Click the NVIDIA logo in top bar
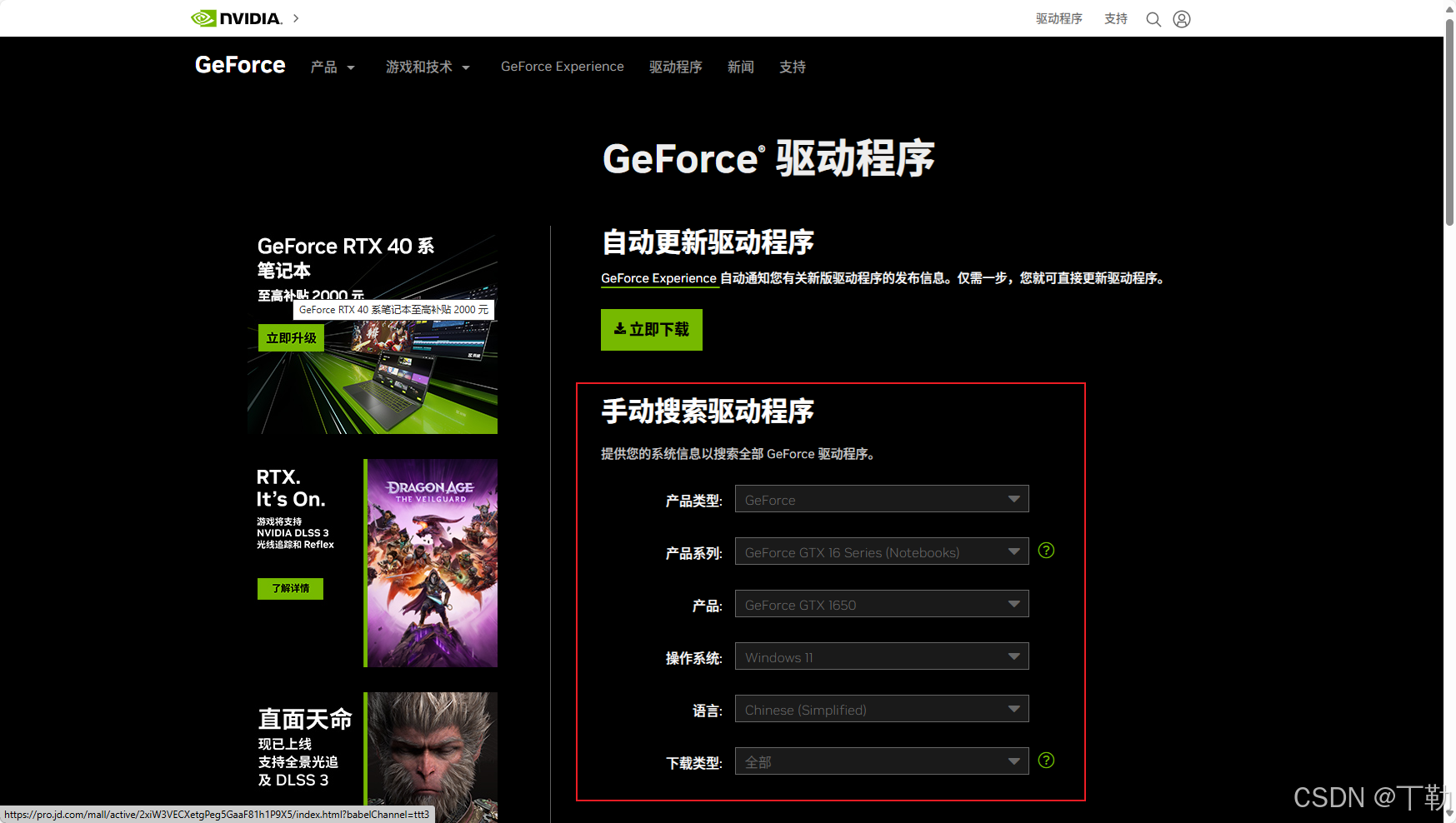1456x823 pixels. click(237, 18)
